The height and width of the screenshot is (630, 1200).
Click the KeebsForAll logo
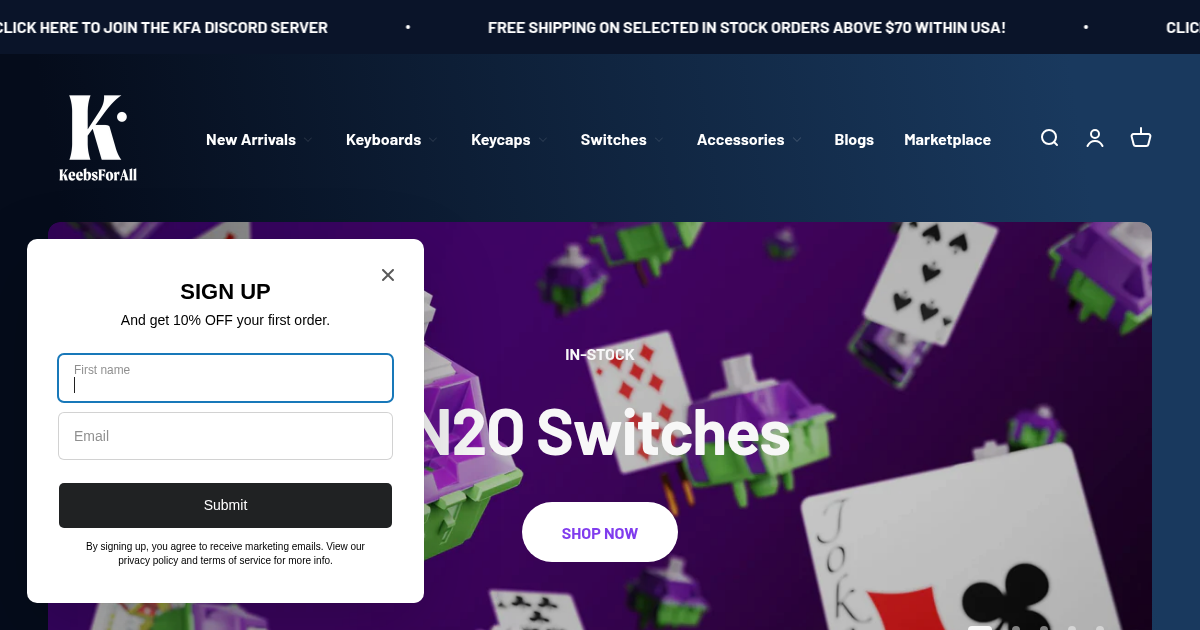click(98, 139)
